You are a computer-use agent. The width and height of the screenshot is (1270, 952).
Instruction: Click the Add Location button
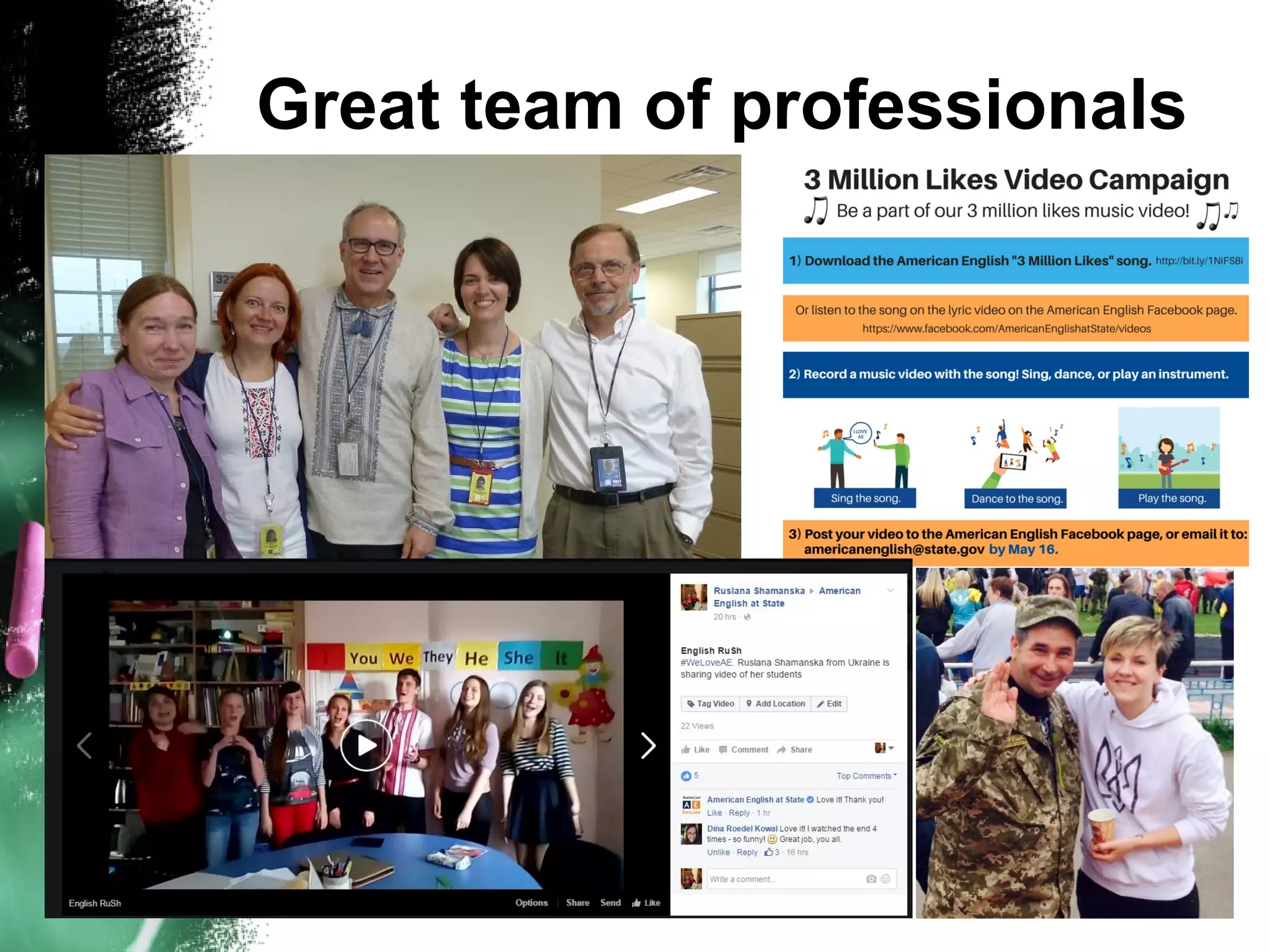tap(775, 703)
